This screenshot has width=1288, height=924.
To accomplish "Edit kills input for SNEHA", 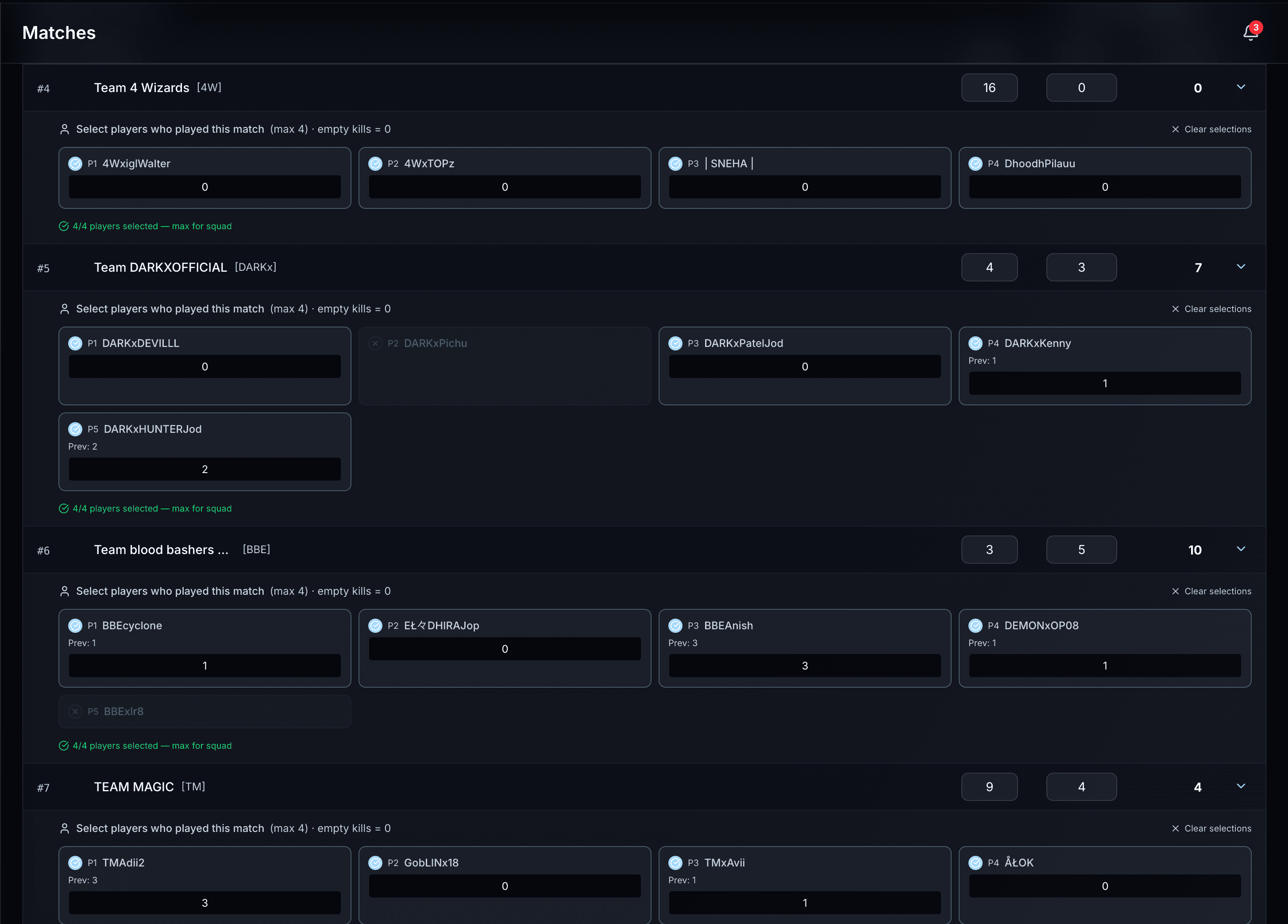I will tap(805, 187).
